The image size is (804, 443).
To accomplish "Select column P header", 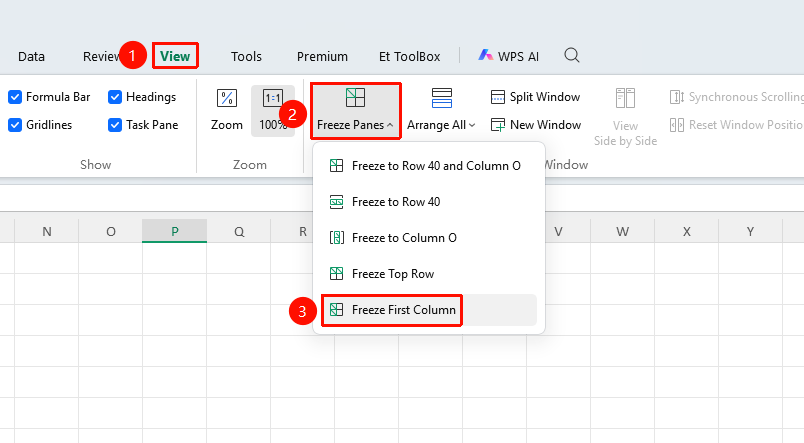I will click(x=175, y=231).
